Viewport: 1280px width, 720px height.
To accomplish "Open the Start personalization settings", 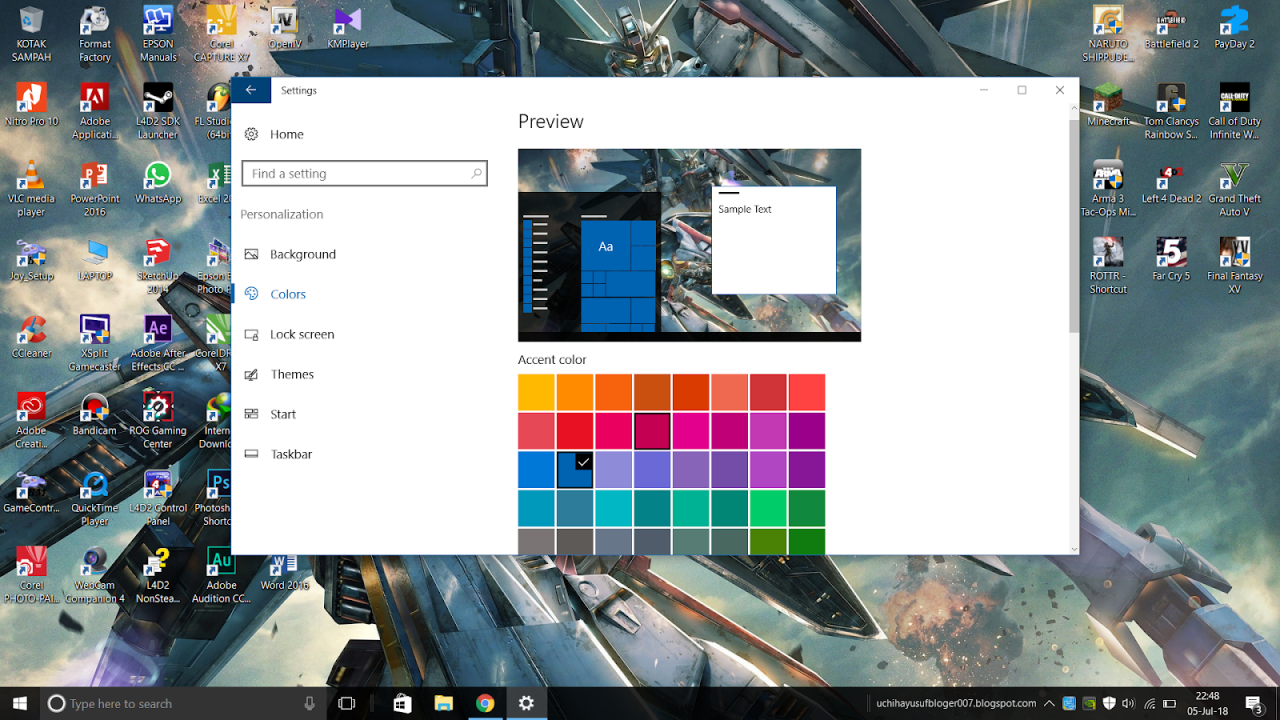I will (282, 414).
